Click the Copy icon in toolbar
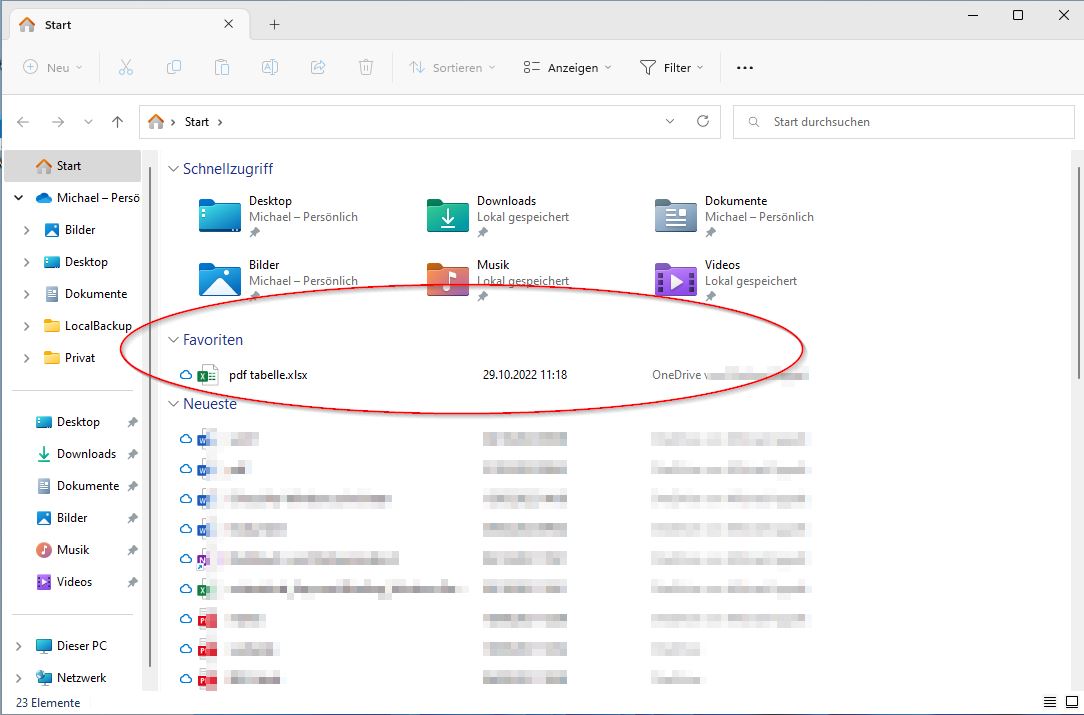Image resolution: width=1084 pixels, height=715 pixels. click(x=174, y=67)
